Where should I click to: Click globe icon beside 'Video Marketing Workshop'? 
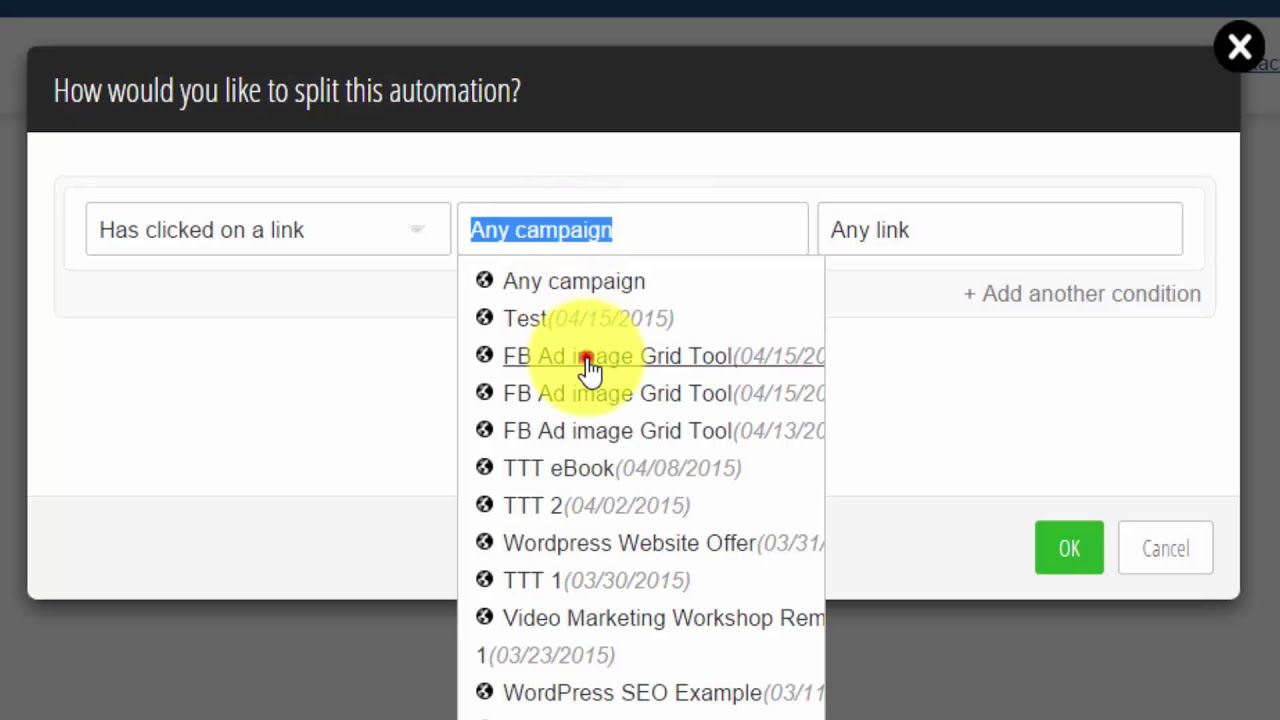[x=485, y=617]
